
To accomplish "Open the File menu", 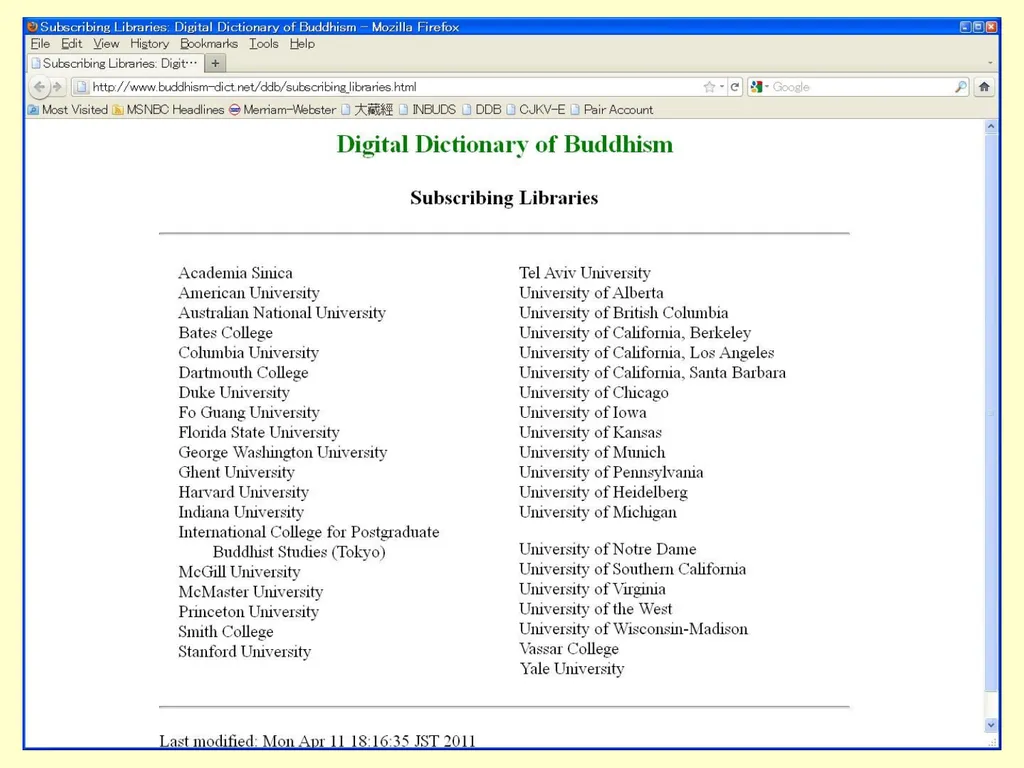I will 40,44.
